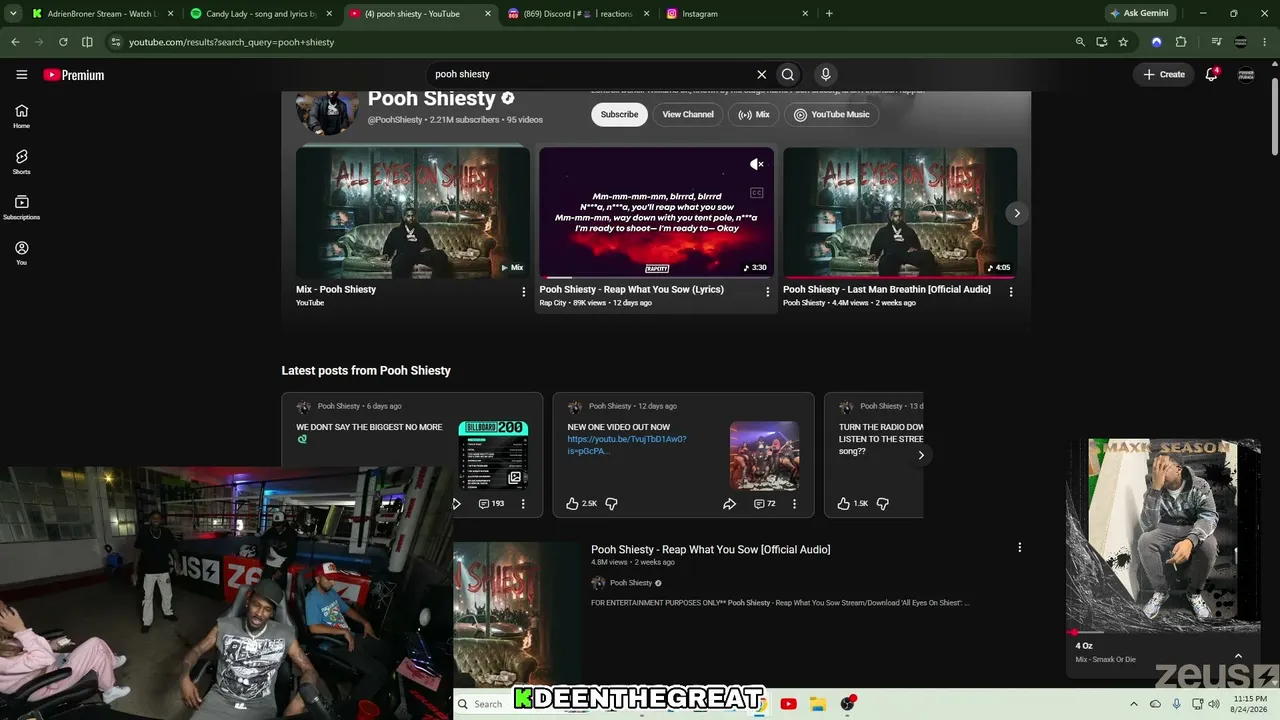
Task: Open more options for Mix - Pooh Shiesty
Action: [x=523, y=292]
